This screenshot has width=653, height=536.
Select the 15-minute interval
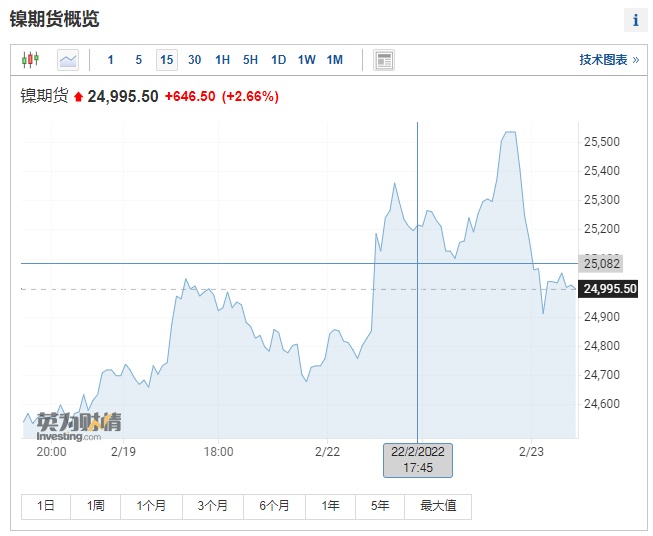point(166,60)
